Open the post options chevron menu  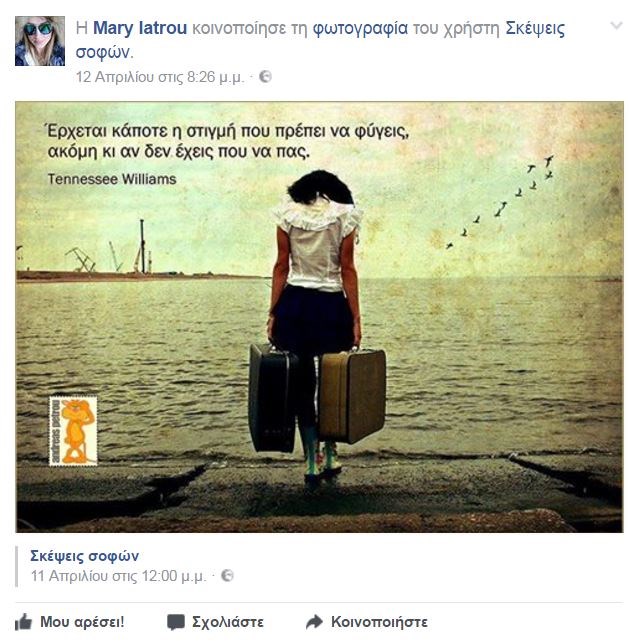tap(616, 26)
